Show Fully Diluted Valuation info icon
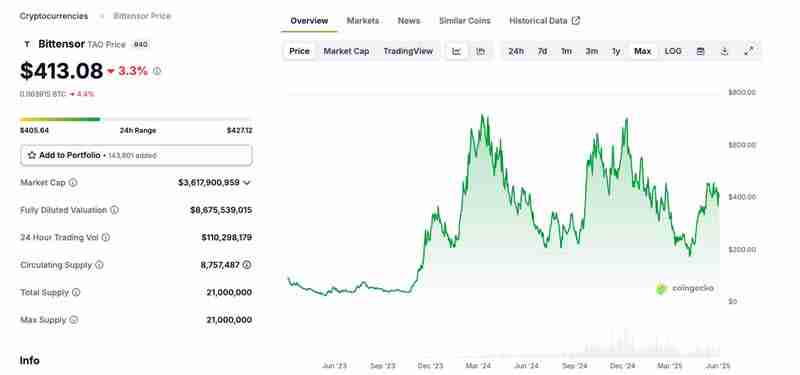The height and width of the screenshot is (375, 800). [x=114, y=210]
